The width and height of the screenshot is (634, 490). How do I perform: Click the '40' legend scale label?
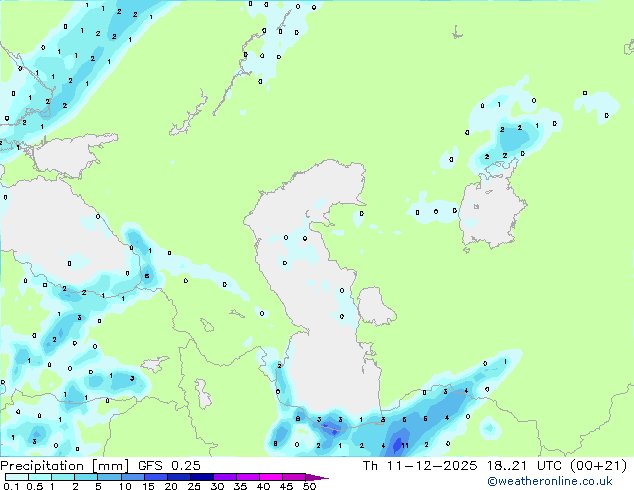point(263,486)
